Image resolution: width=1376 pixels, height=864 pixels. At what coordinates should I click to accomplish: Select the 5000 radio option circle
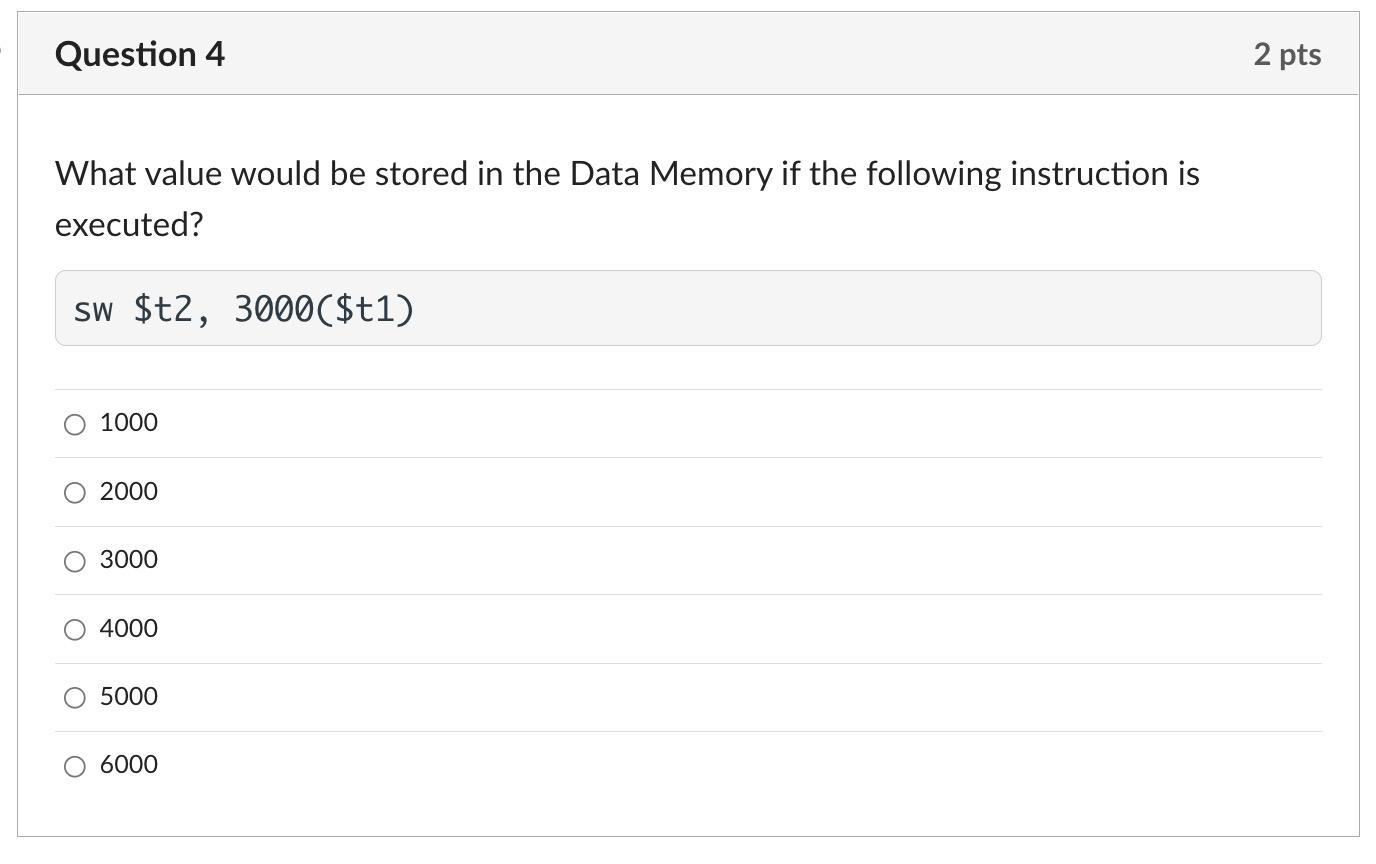point(75,698)
